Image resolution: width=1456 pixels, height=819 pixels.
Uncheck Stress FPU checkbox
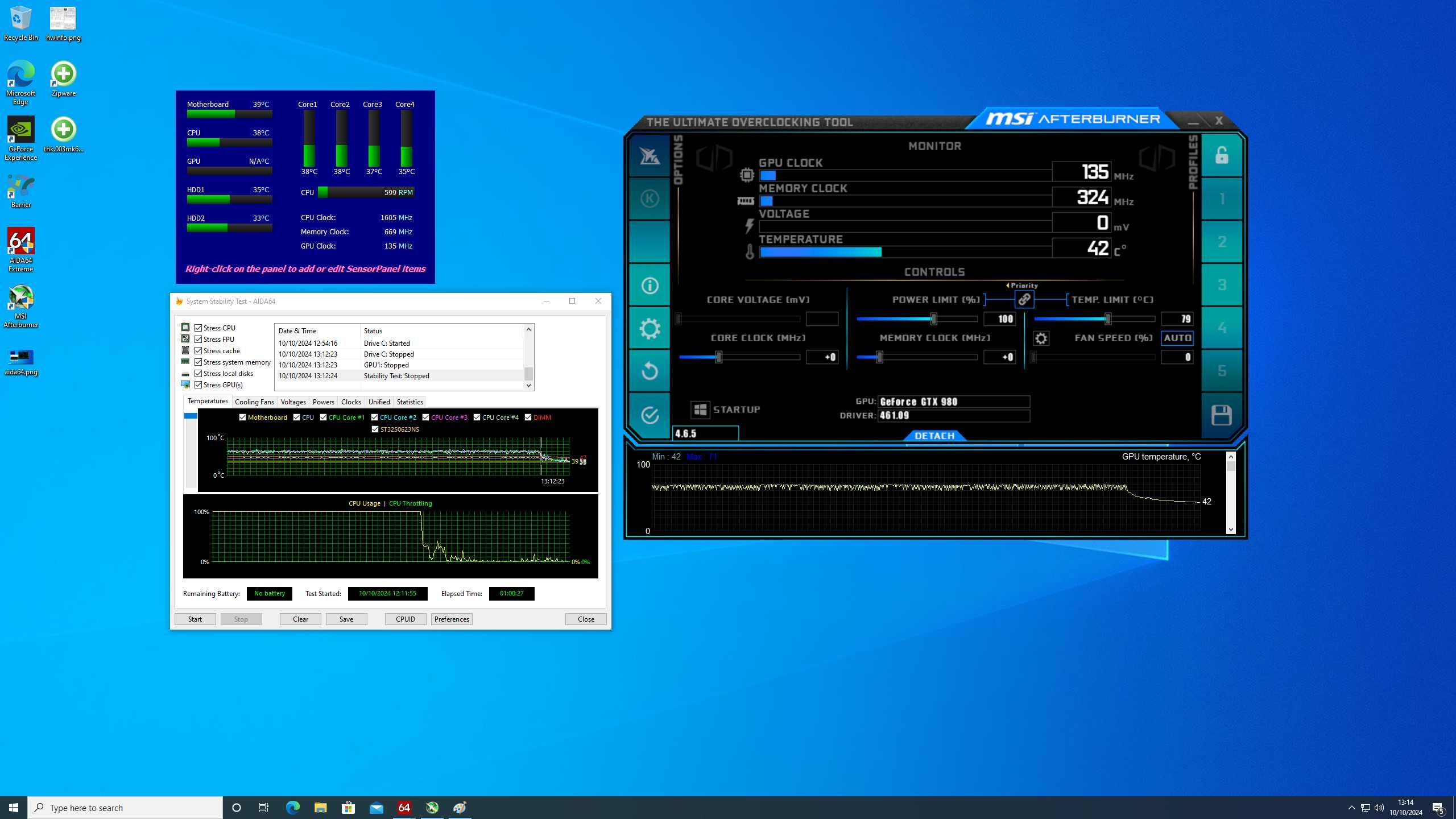[x=198, y=339]
